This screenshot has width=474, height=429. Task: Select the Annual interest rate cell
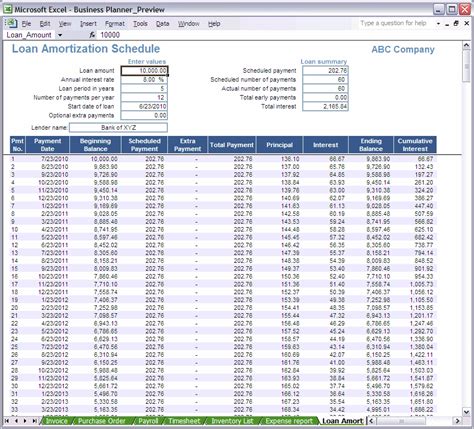pos(144,80)
